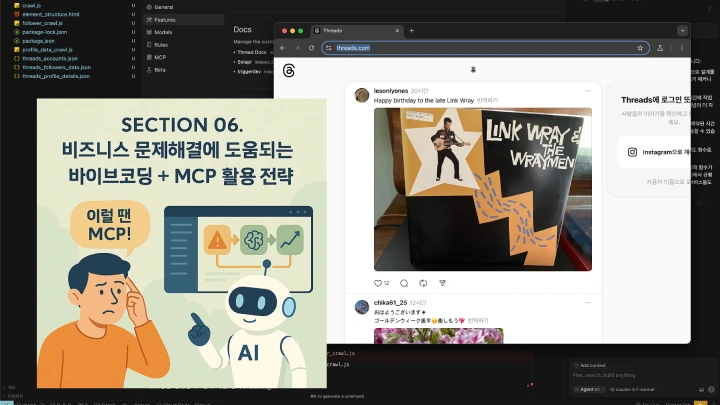
Task: Open the claude-3.7-sonnet model dropdown
Action: pyautogui.click(x=633, y=389)
